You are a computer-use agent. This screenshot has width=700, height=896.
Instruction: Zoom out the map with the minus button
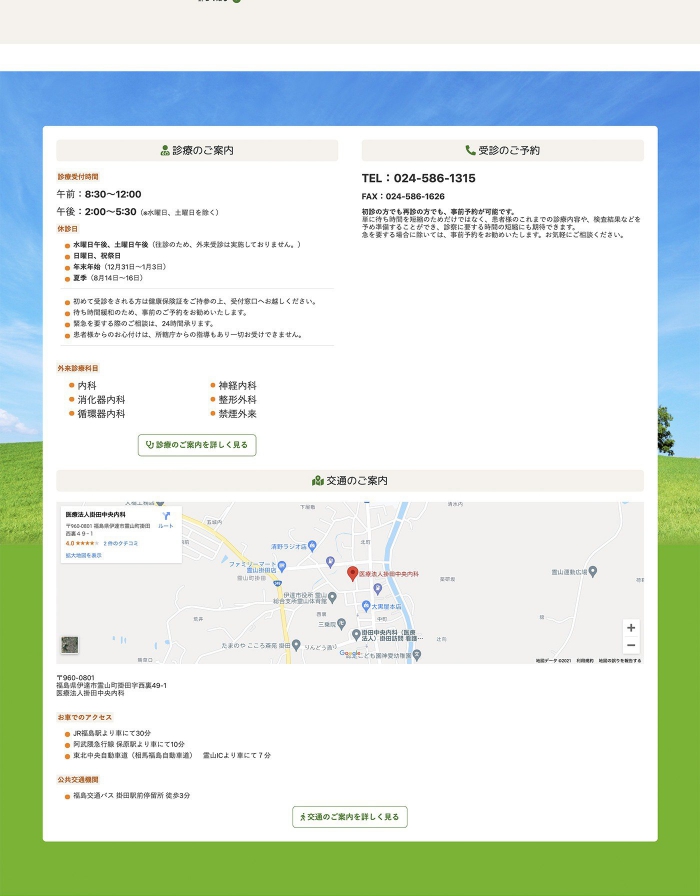pos(631,645)
